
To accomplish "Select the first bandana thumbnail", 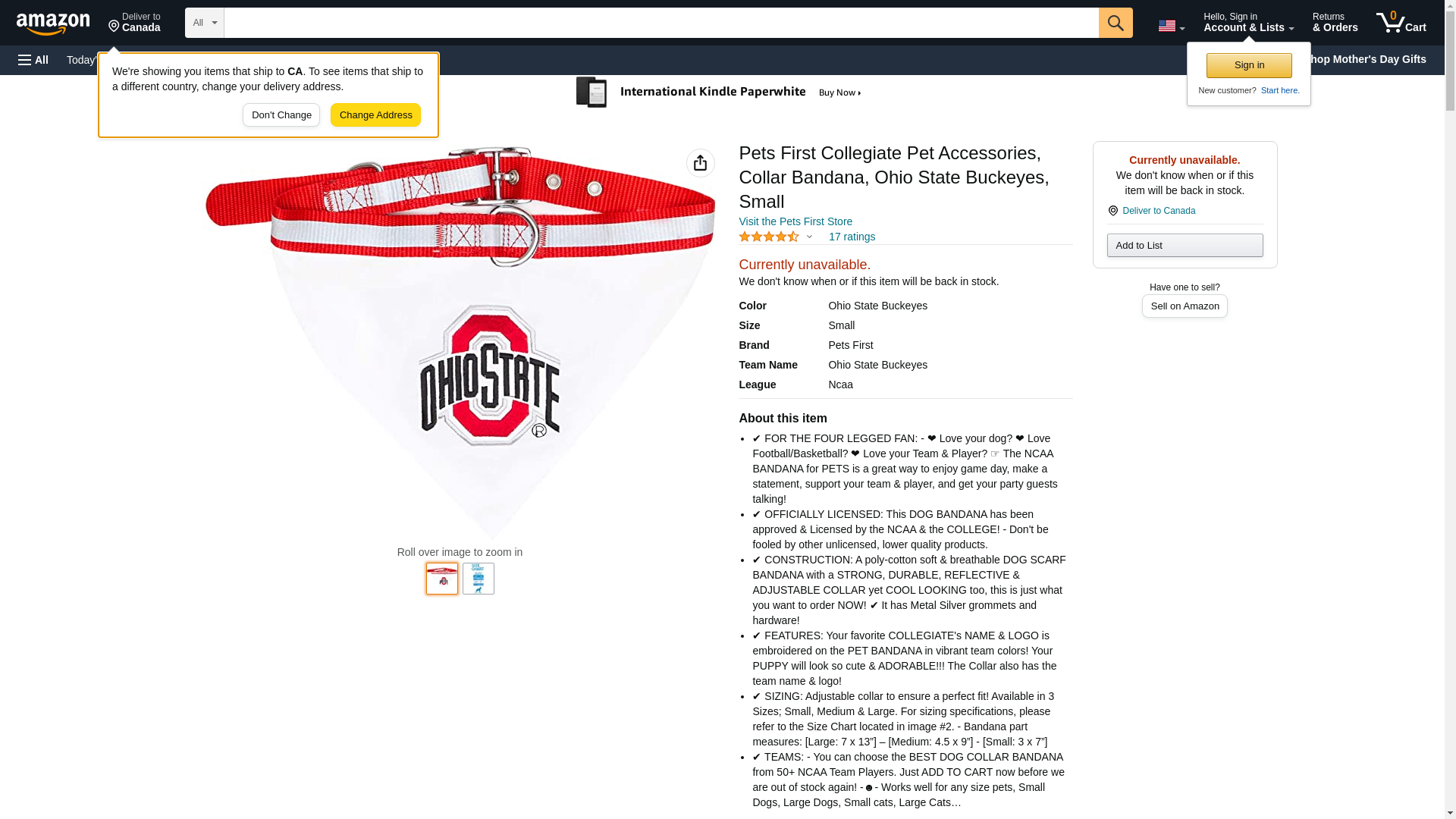I will 442,579.
